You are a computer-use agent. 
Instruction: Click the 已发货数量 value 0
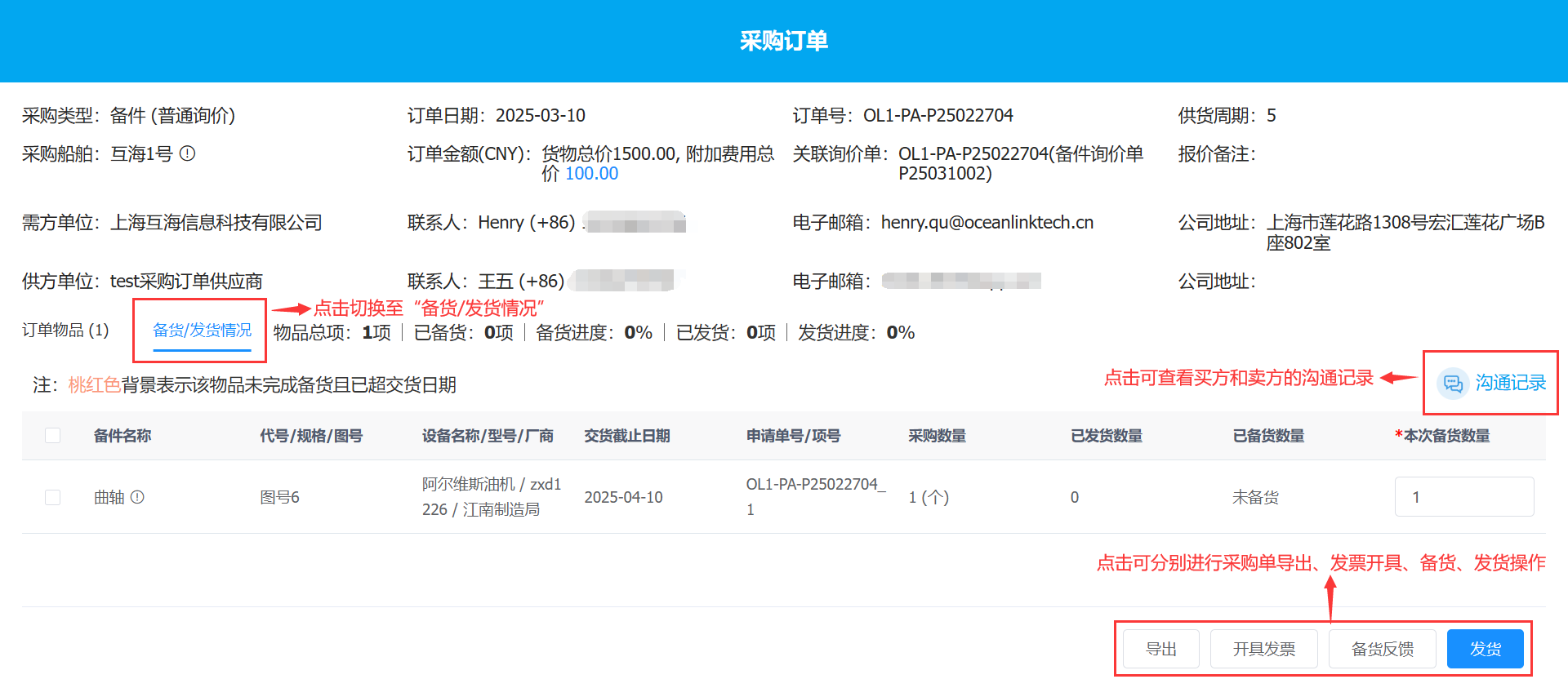pos(1075,497)
